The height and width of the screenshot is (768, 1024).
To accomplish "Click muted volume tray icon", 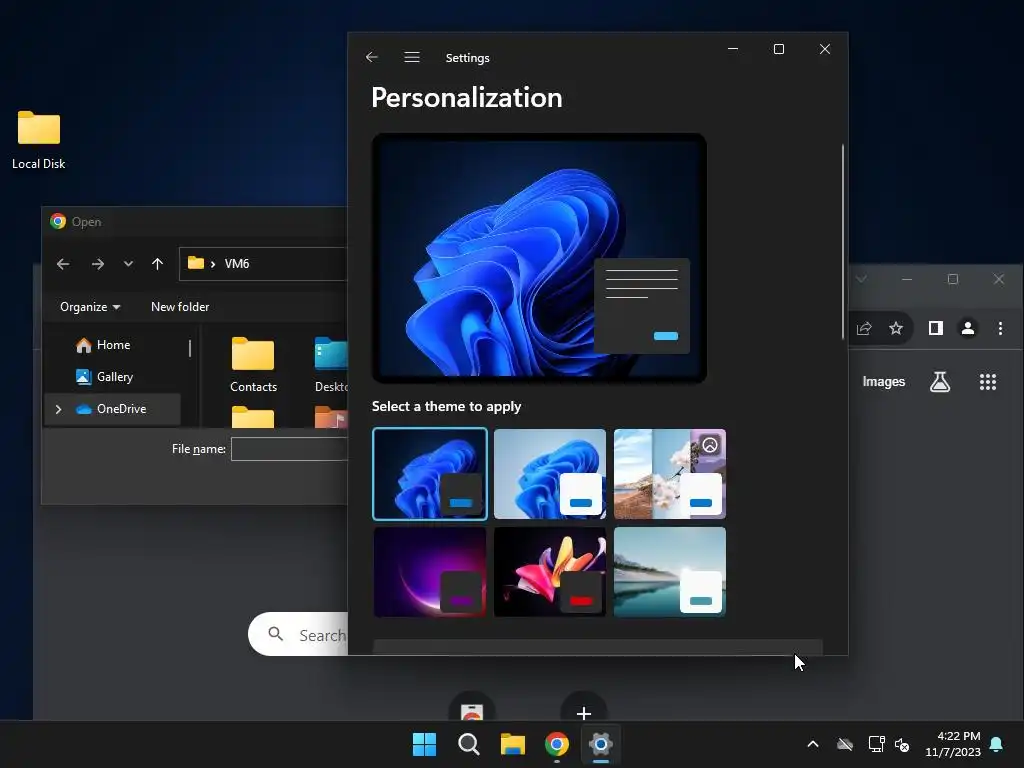I will coord(903,744).
